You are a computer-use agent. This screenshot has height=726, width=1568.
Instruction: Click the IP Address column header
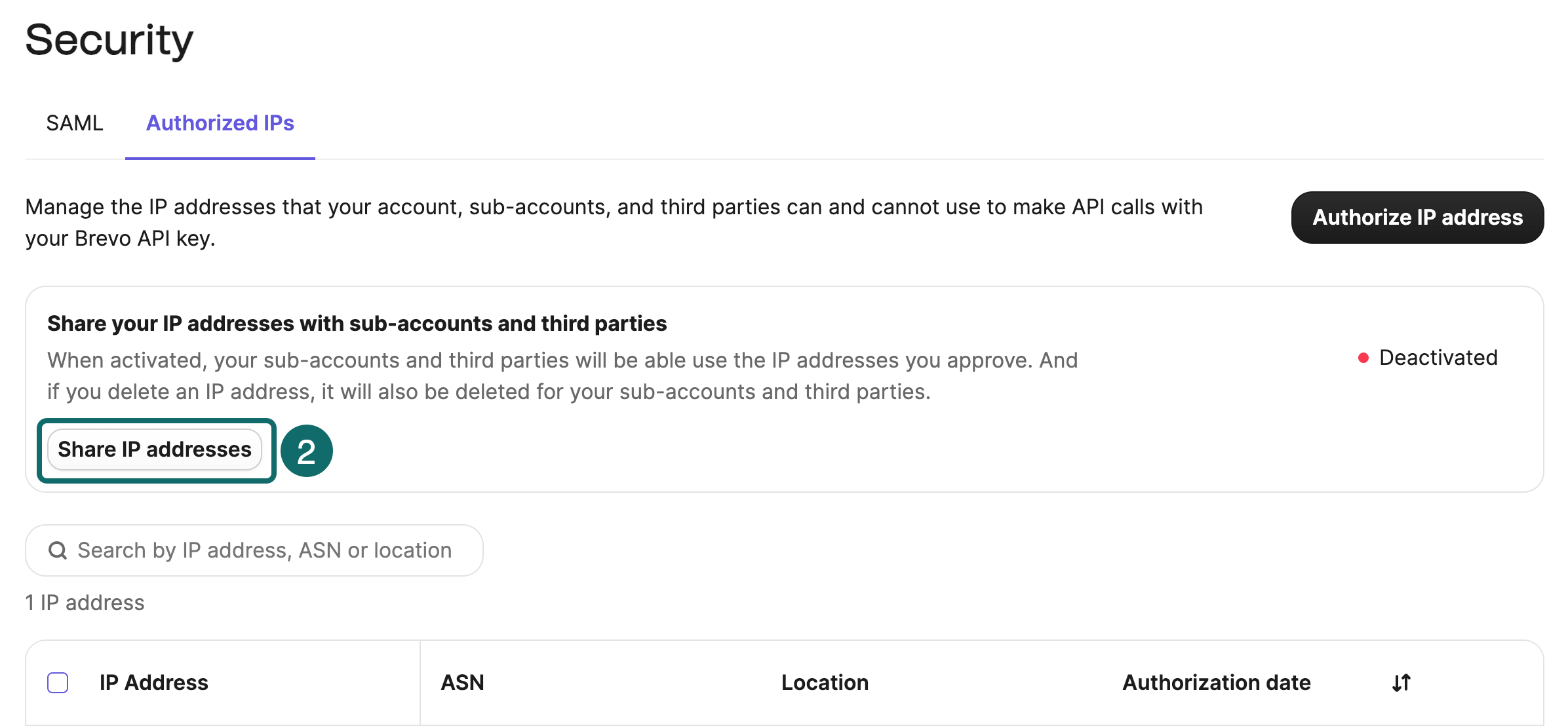[153, 682]
